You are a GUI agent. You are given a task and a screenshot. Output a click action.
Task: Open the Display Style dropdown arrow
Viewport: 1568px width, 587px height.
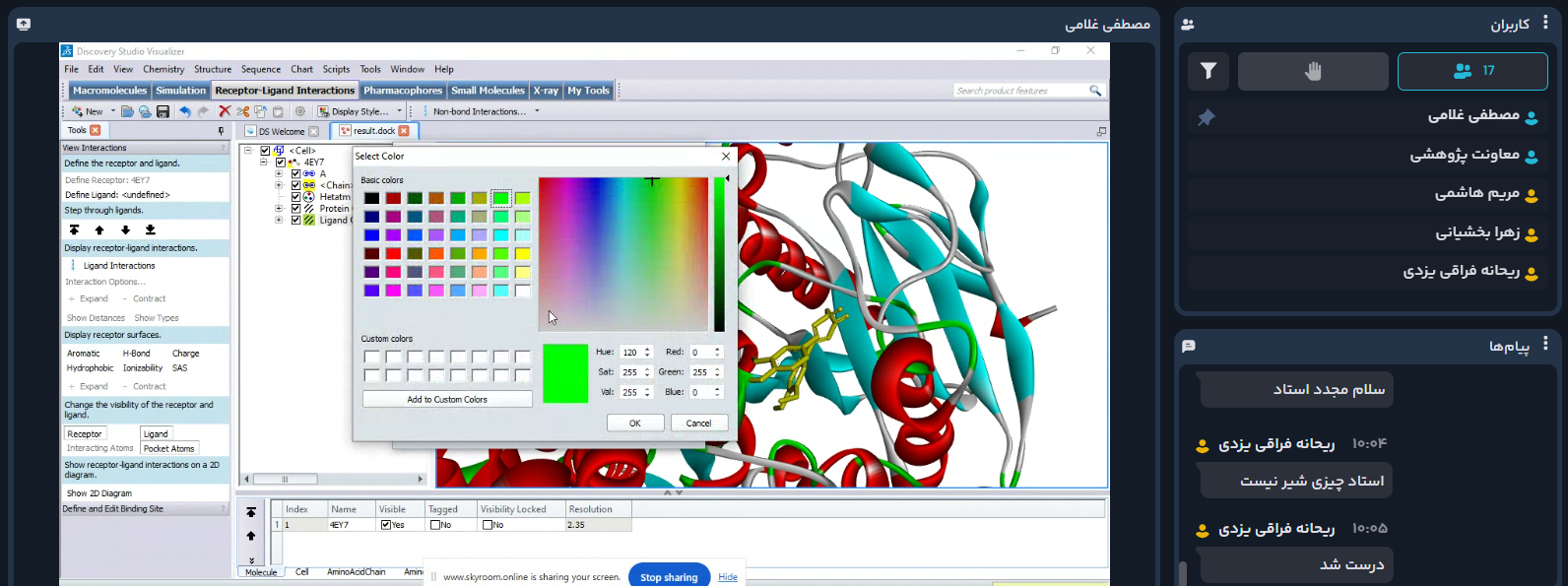[x=399, y=112]
